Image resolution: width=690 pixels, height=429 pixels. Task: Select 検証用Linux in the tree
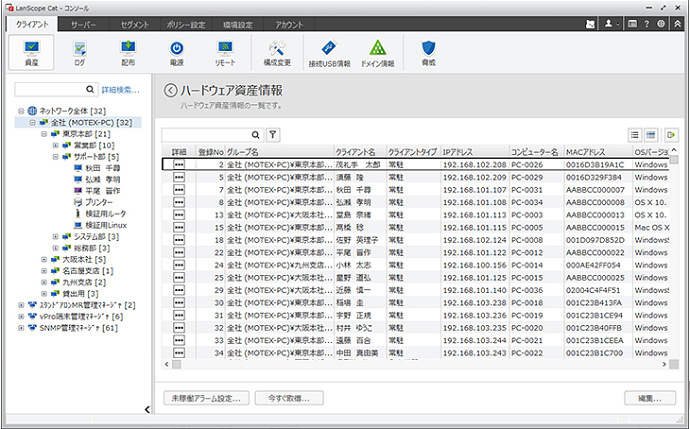(106, 225)
